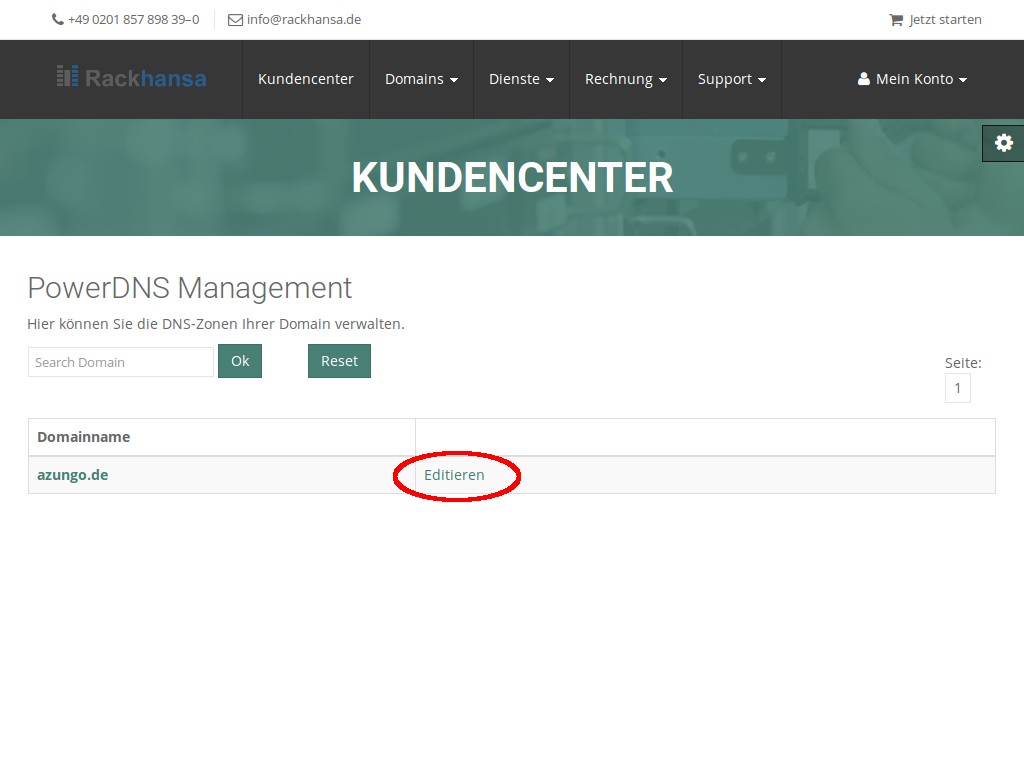Open the settings gear panel

1003,143
